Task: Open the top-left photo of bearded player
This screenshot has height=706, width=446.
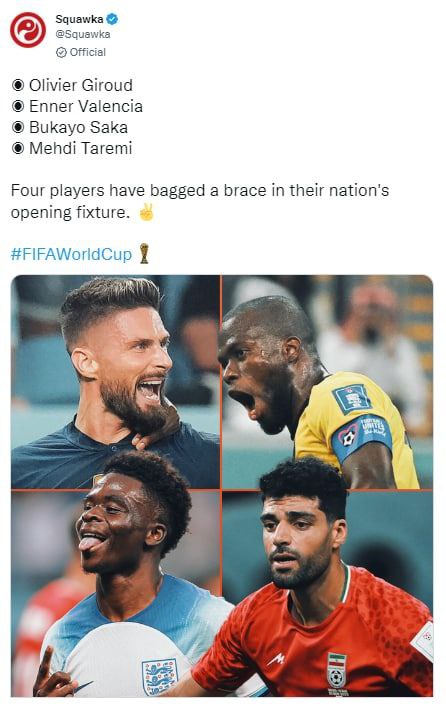Action: (x=116, y=381)
